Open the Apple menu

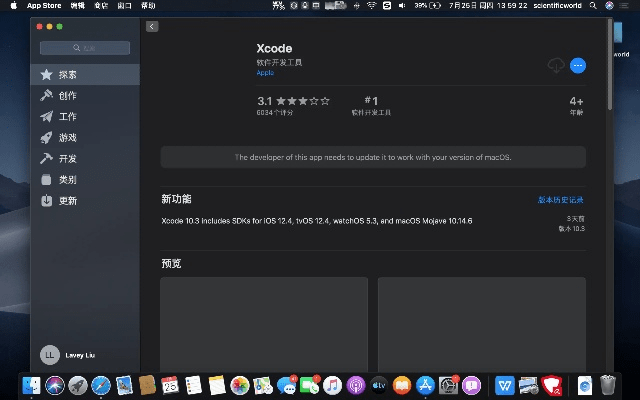(x=13, y=6)
